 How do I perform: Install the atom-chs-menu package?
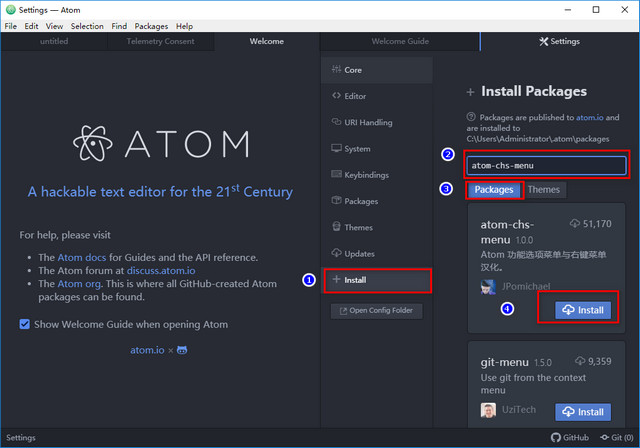(583, 310)
